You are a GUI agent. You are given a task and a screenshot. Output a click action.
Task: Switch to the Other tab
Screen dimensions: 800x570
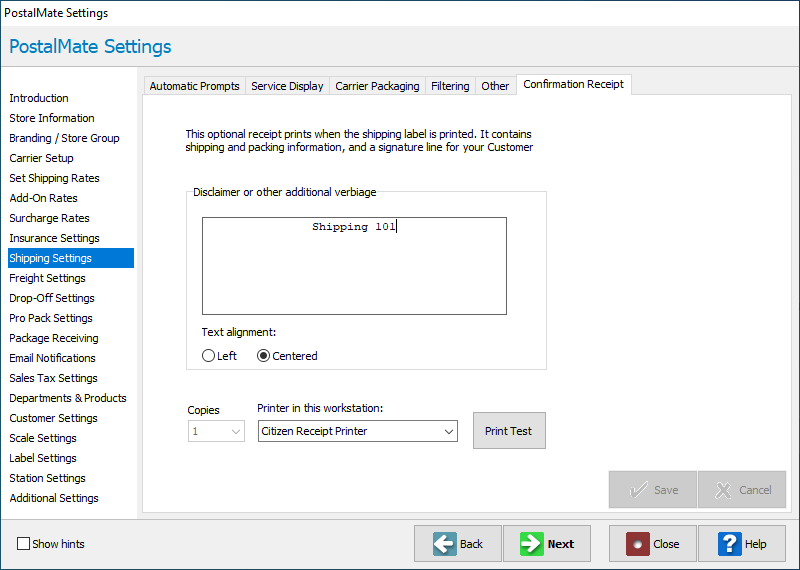[495, 86]
